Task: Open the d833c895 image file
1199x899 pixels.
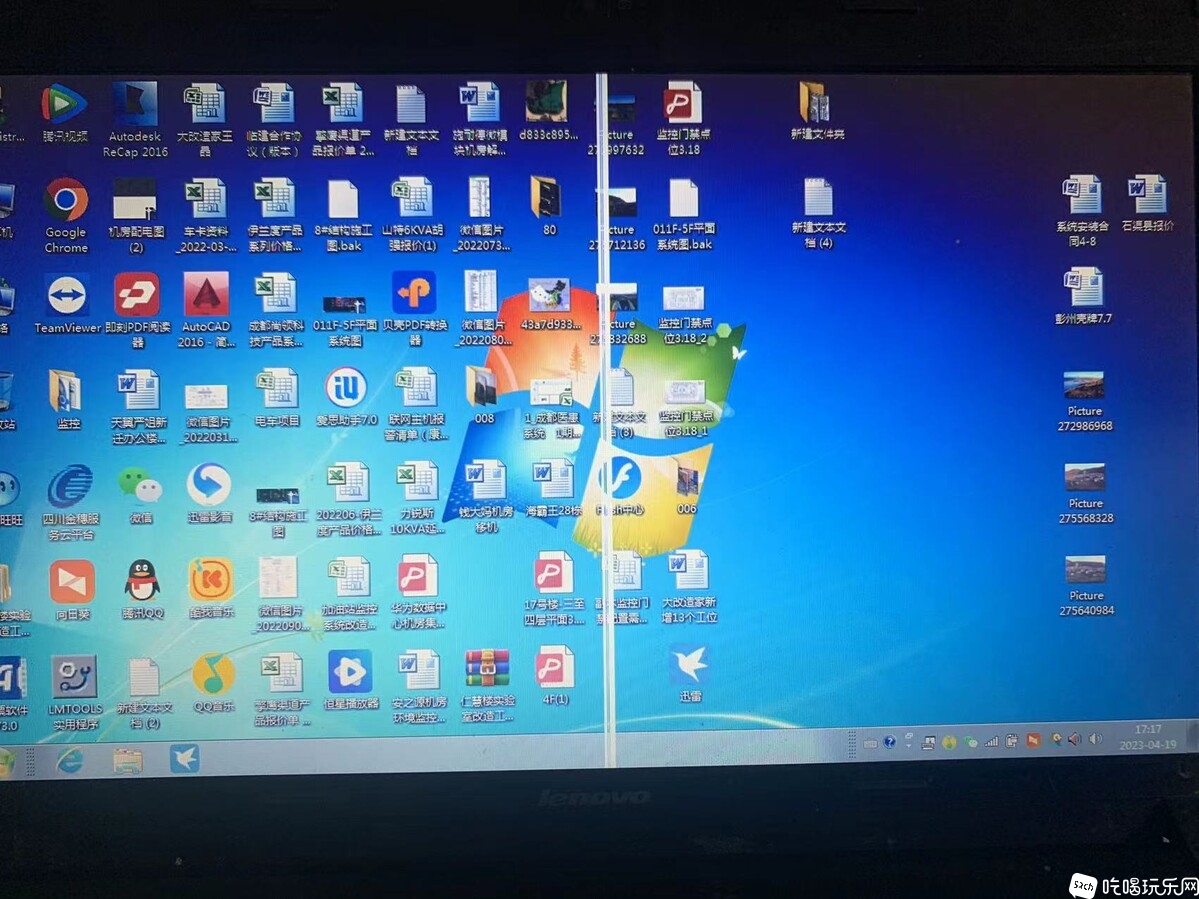Action: pos(548,111)
